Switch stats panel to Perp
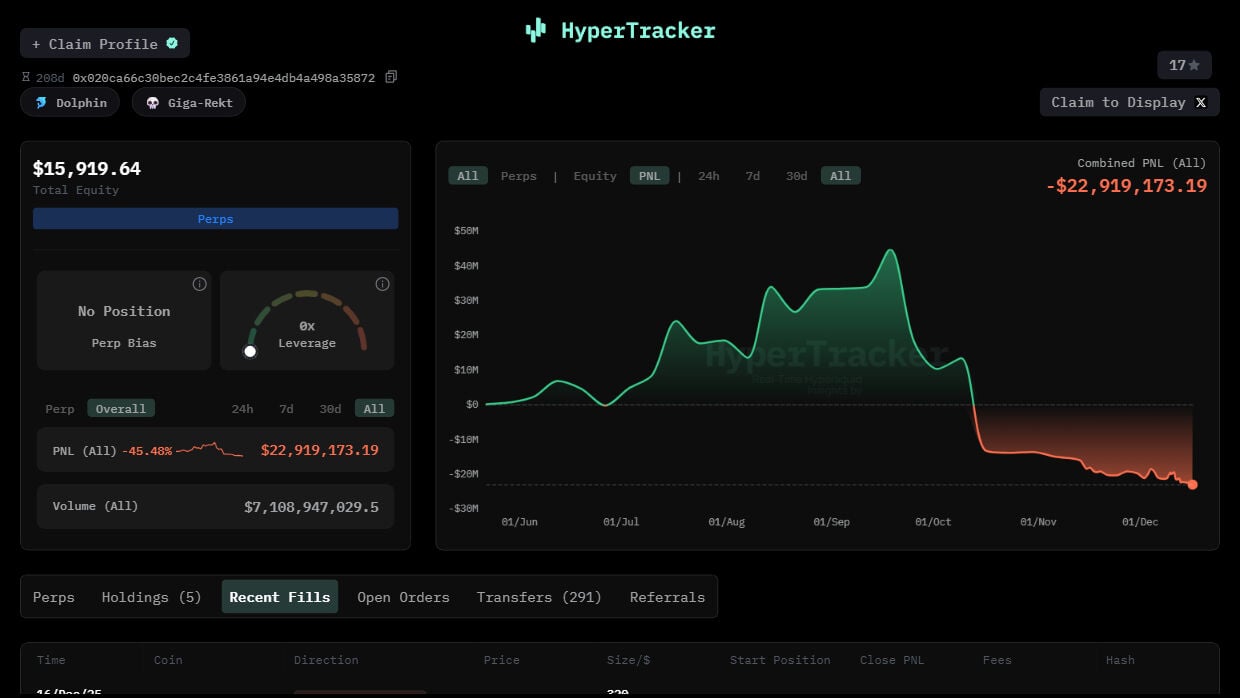This screenshot has height=698, width=1240. coord(60,409)
